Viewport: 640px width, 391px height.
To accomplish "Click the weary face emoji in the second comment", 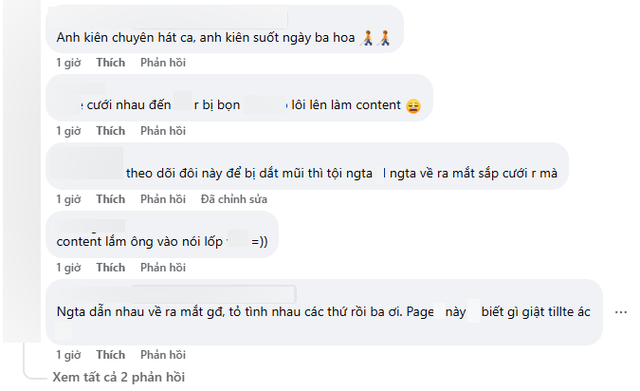I will click(x=413, y=106).
